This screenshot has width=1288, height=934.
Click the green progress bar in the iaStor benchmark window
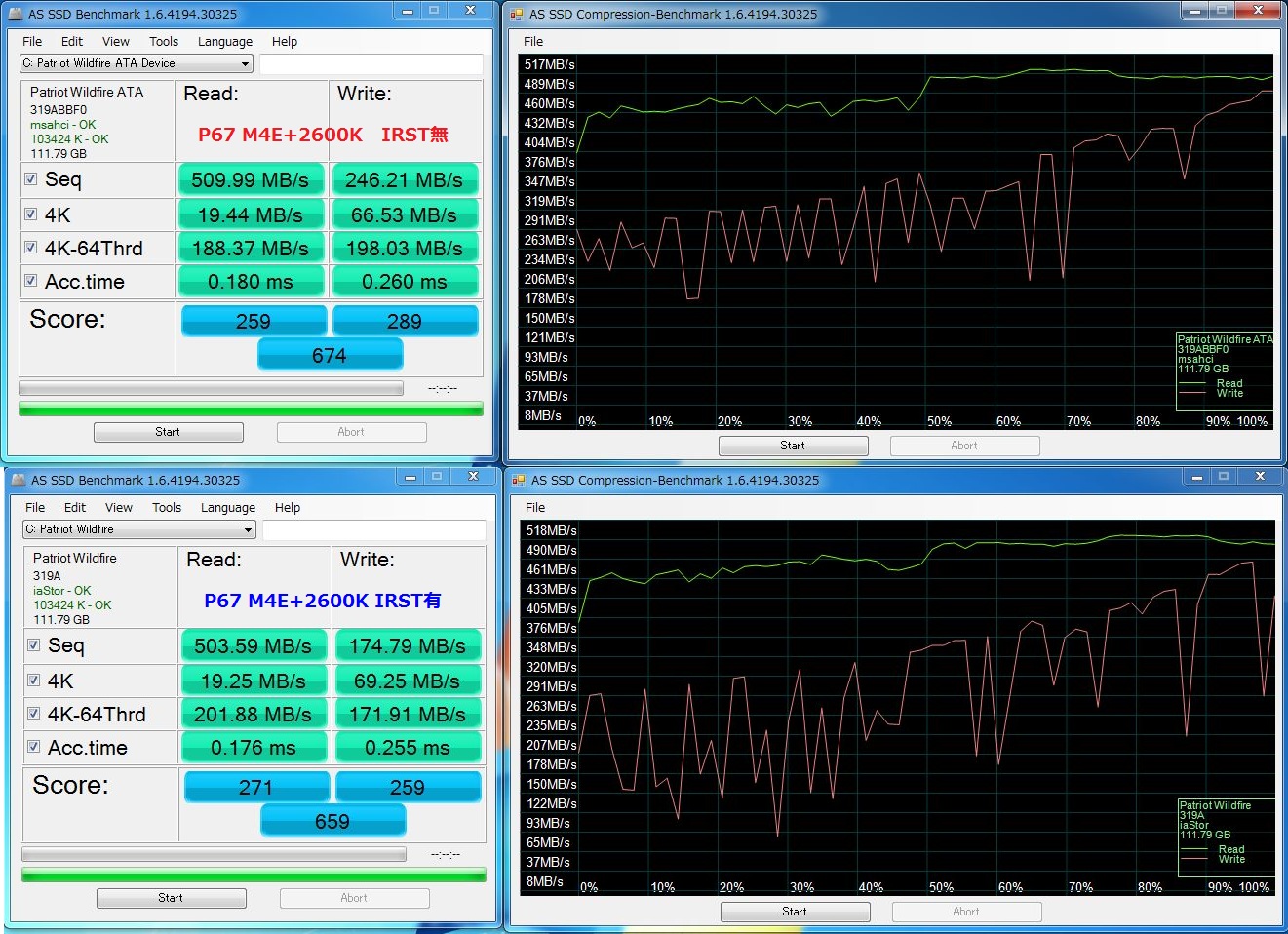(x=254, y=876)
